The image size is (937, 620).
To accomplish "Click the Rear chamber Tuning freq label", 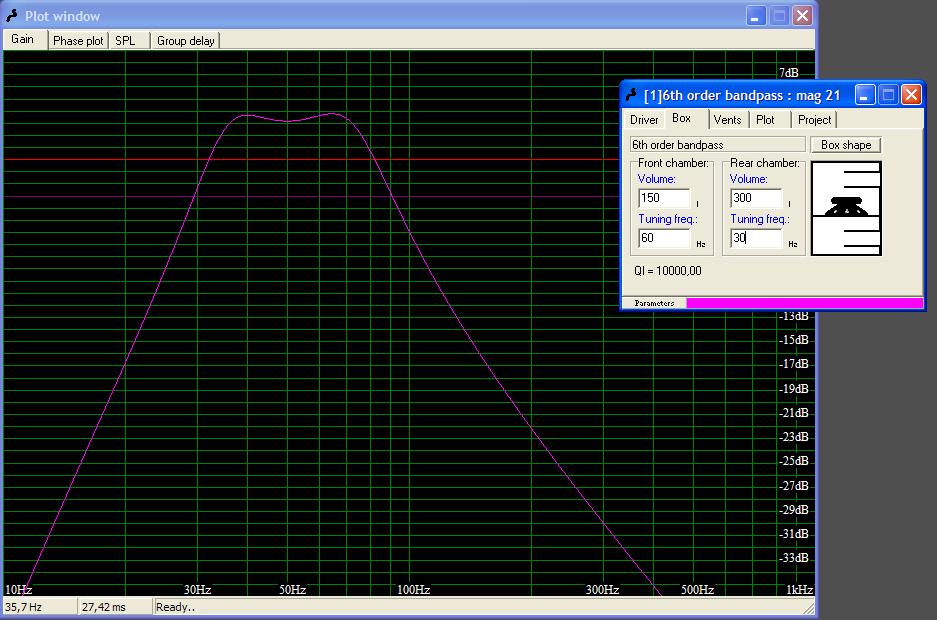I will coord(760,219).
